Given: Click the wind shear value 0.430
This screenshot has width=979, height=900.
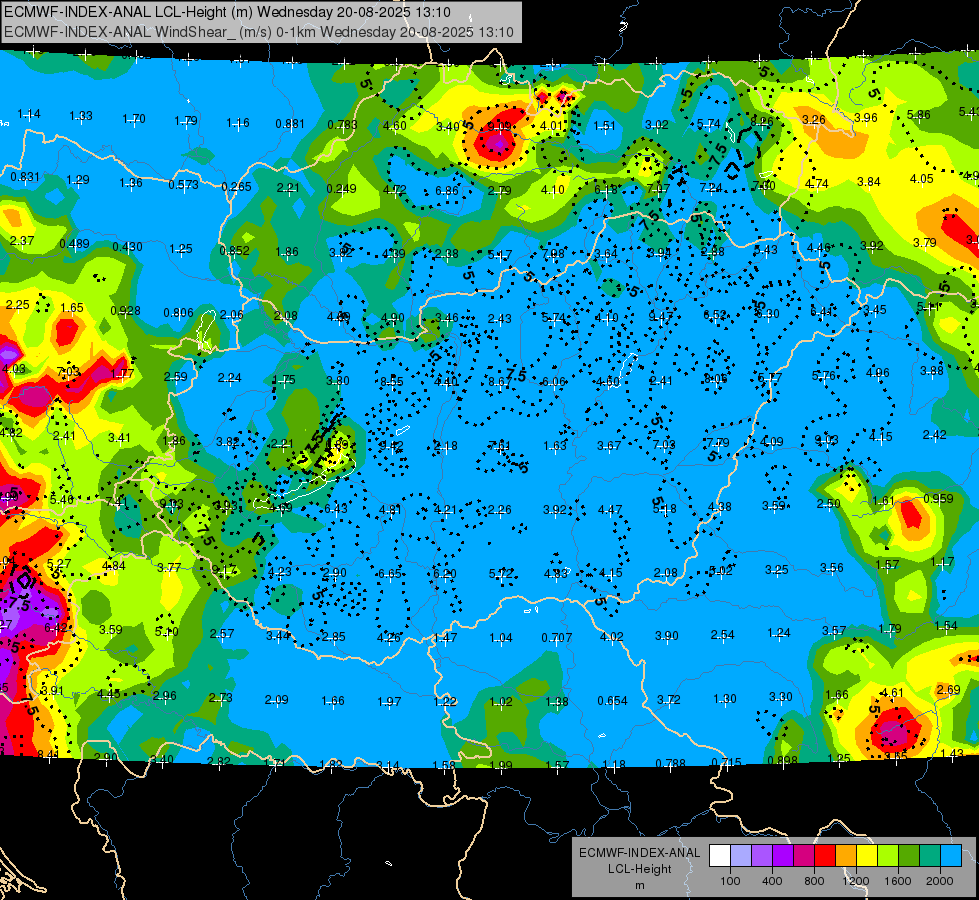Looking at the screenshot, I should [127, 247].
